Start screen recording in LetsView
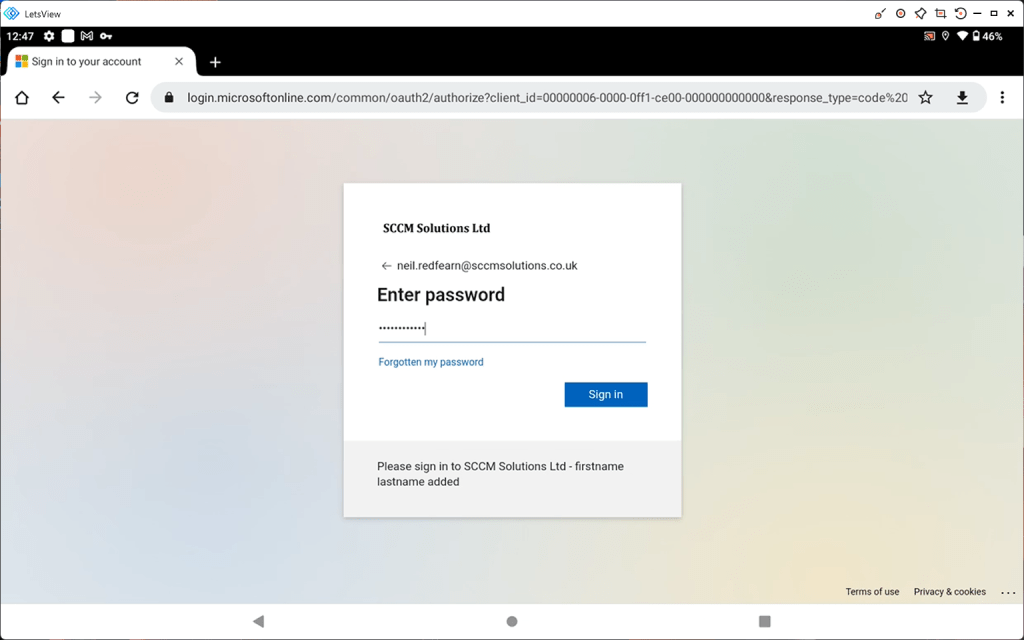1024x640 pixels. [900, 13]
